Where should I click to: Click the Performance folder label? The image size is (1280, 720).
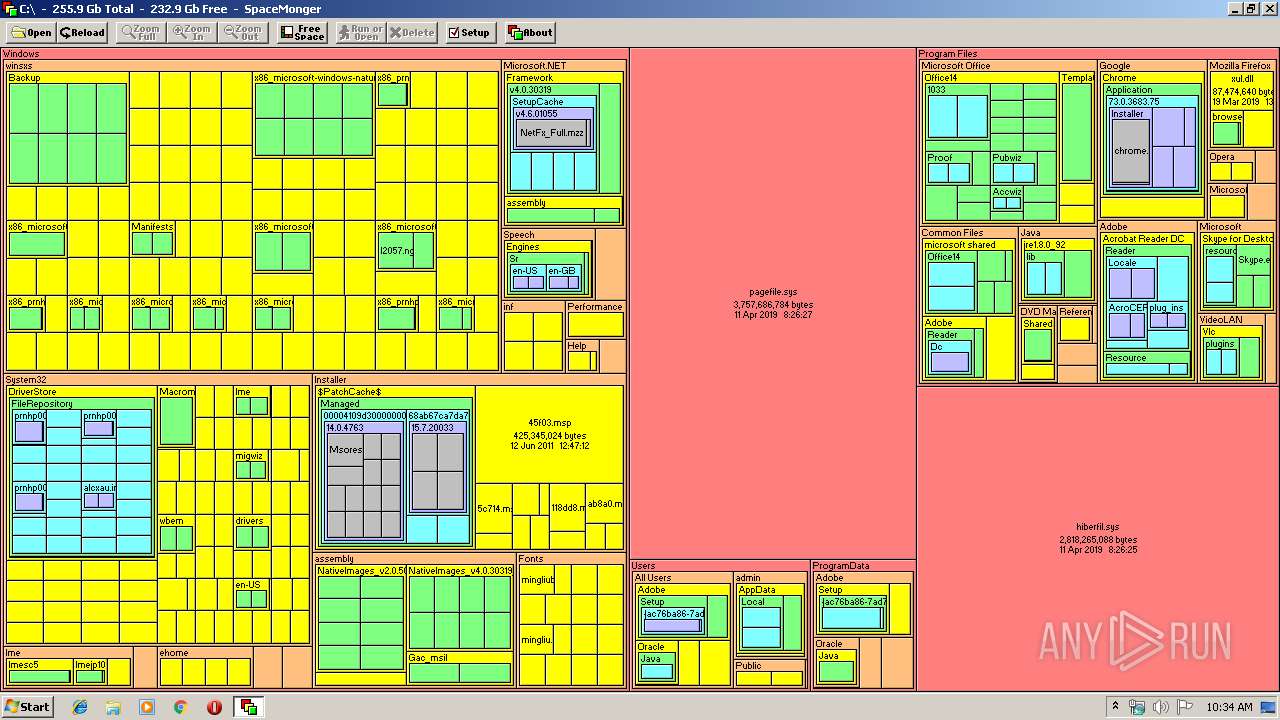coord(595,307)
